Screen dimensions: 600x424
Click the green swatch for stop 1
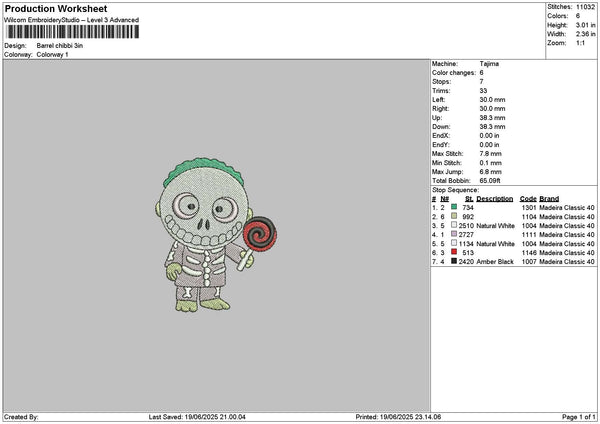click(454, 207)
